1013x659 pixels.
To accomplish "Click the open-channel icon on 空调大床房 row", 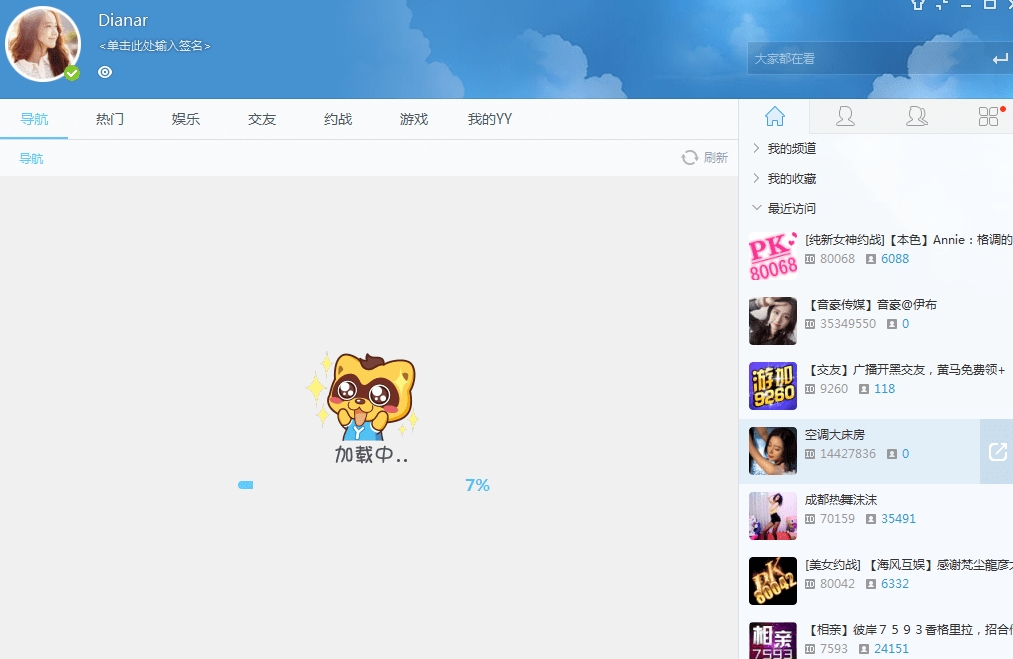I will [997, 452].
